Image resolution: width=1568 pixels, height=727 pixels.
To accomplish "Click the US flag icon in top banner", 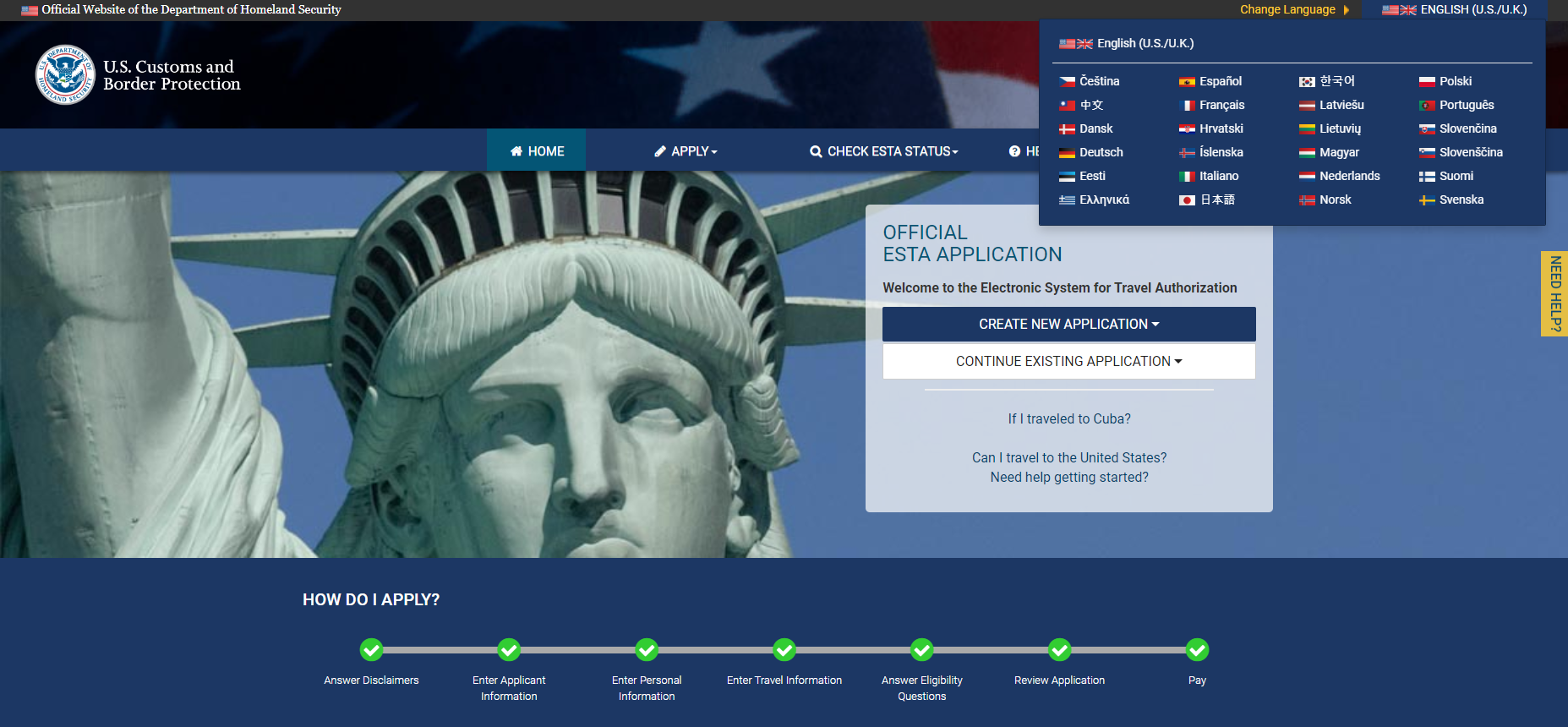I will point(30,11).
